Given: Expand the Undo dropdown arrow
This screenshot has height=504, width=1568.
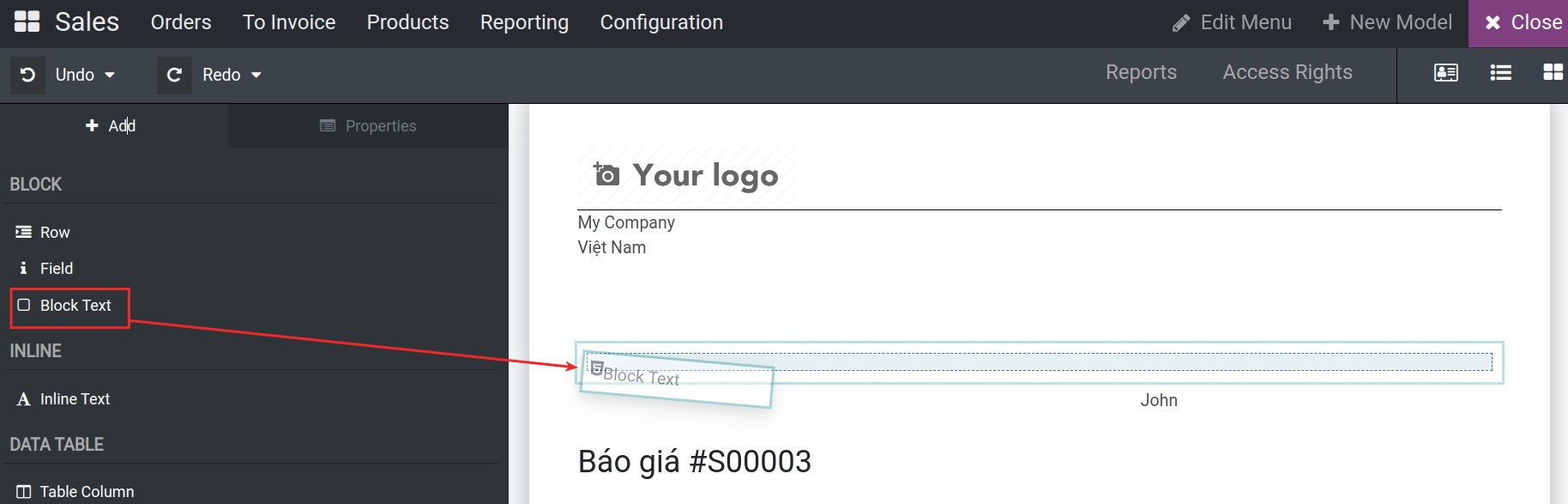Looking at the screenshot, I should point(110,75).
